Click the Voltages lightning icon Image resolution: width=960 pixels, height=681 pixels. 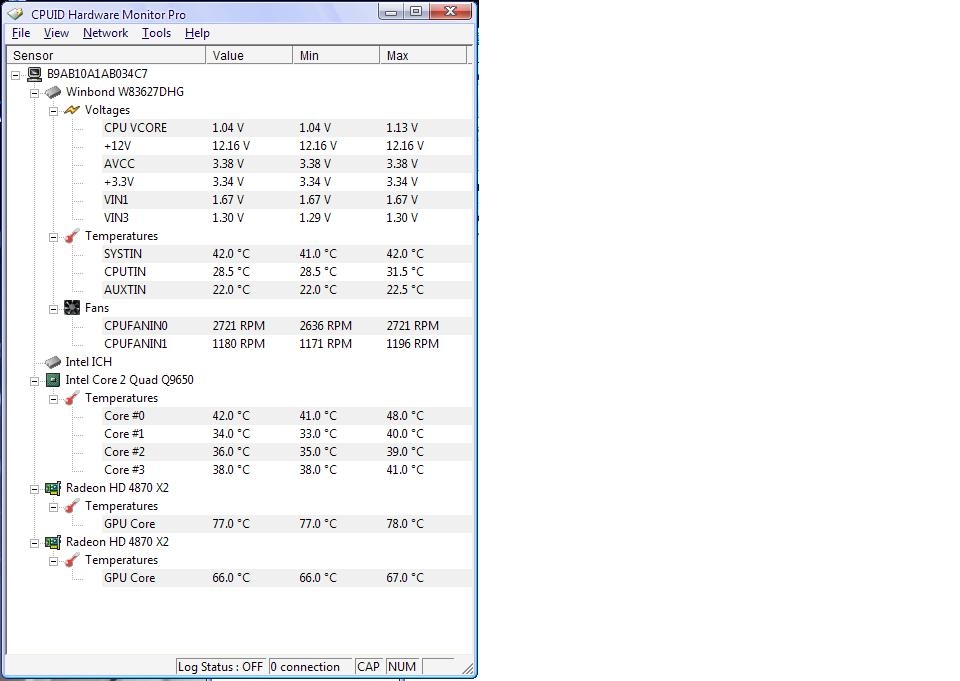coord(72,110)
